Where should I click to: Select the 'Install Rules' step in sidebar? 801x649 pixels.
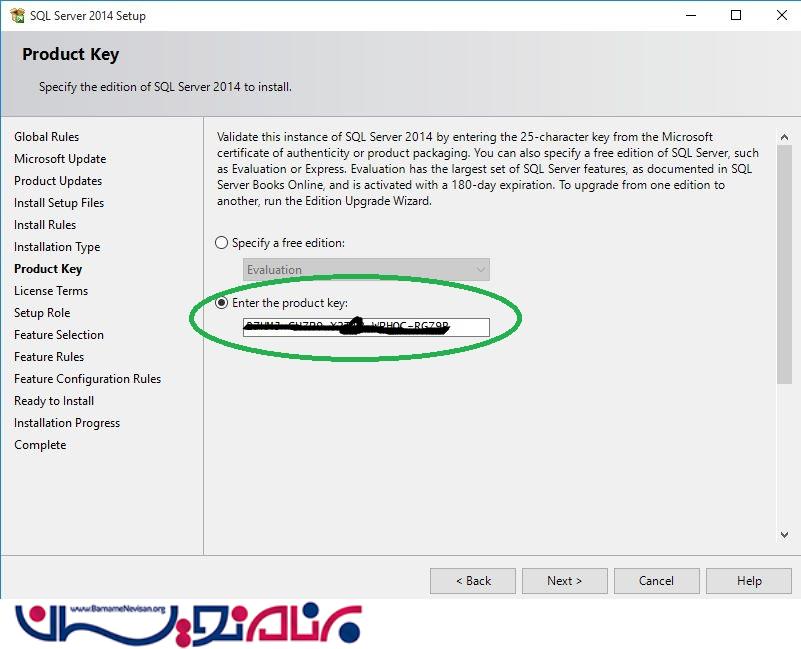(45, 225)
